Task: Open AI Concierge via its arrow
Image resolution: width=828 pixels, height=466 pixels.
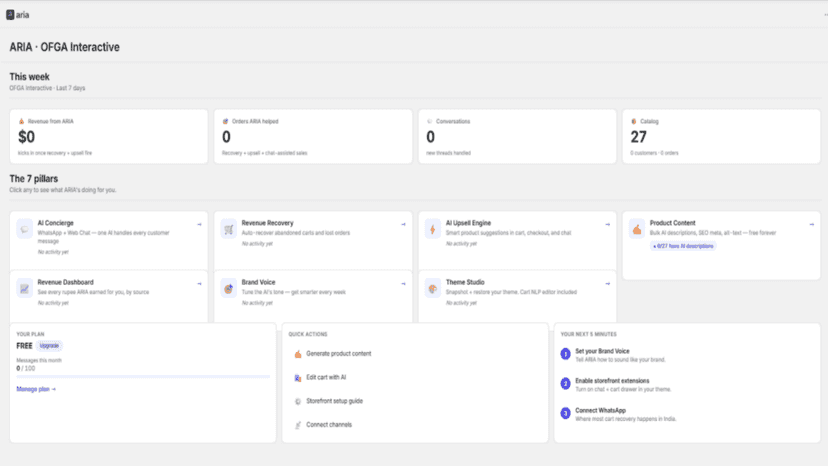Action: click(199, 225)
